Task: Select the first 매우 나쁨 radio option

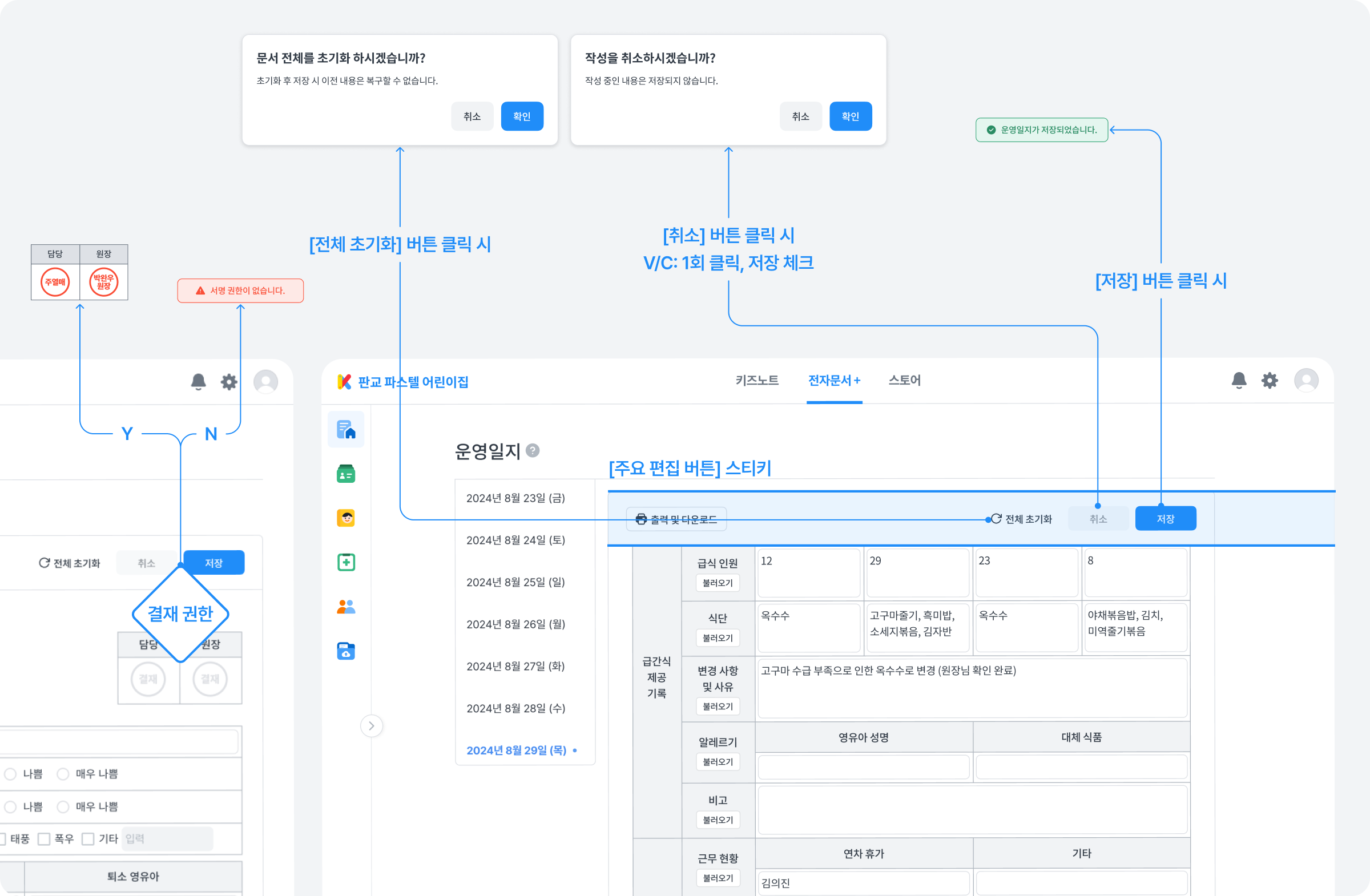Action: [x=63, y=774]
